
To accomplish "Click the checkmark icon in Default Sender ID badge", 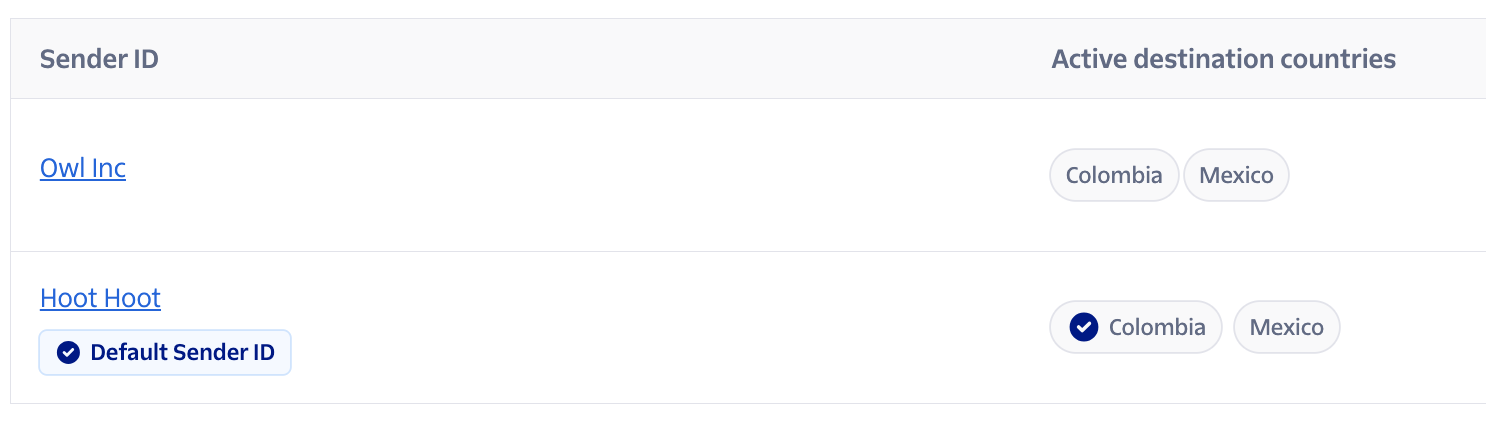I will coord(68,352).
